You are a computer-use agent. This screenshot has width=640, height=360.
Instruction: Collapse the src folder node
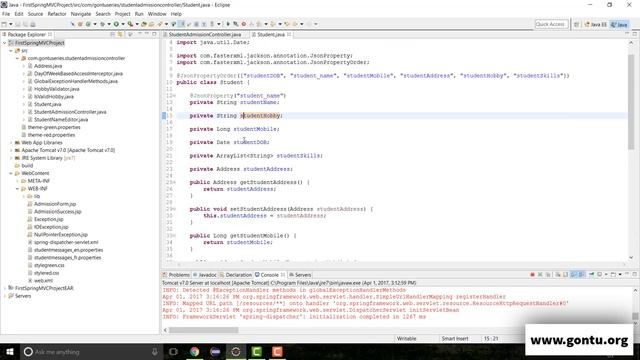coord(11,51)
